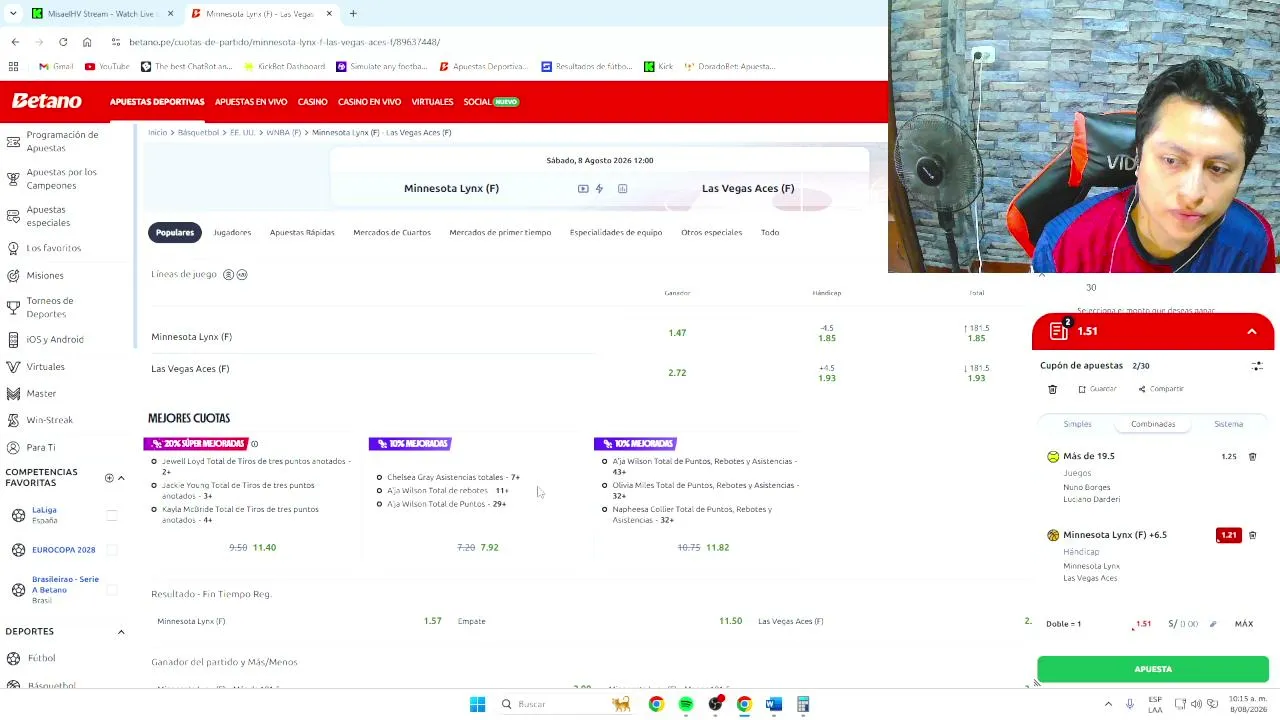
Task: Show hidden system tray icons
Action: [1108, 704]
